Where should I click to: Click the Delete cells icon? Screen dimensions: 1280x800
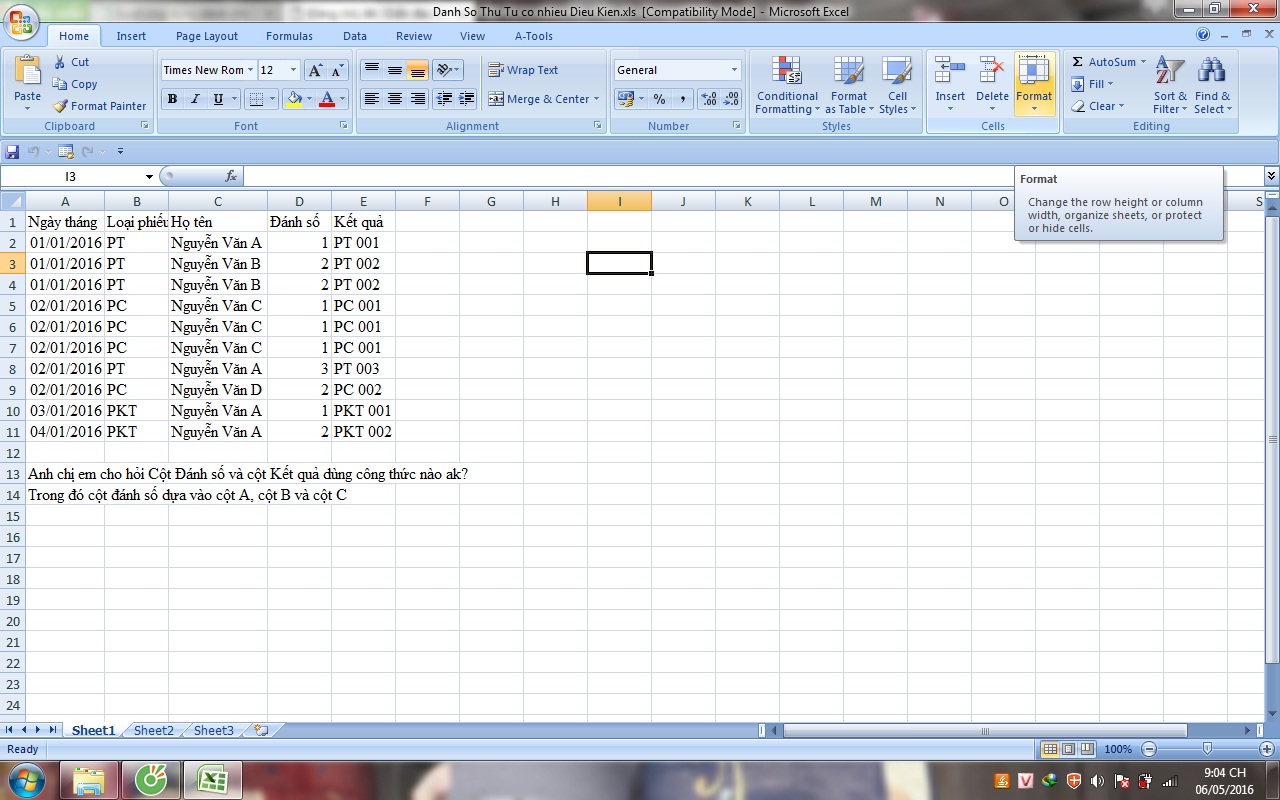coord(992,72)
